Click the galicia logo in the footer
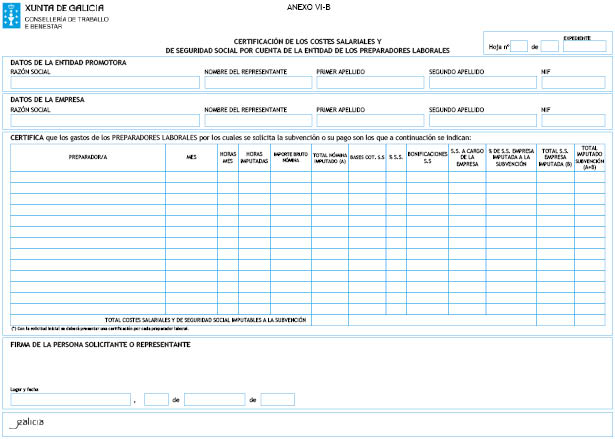This screenshot has width=615, height=439. coord(26,423)
